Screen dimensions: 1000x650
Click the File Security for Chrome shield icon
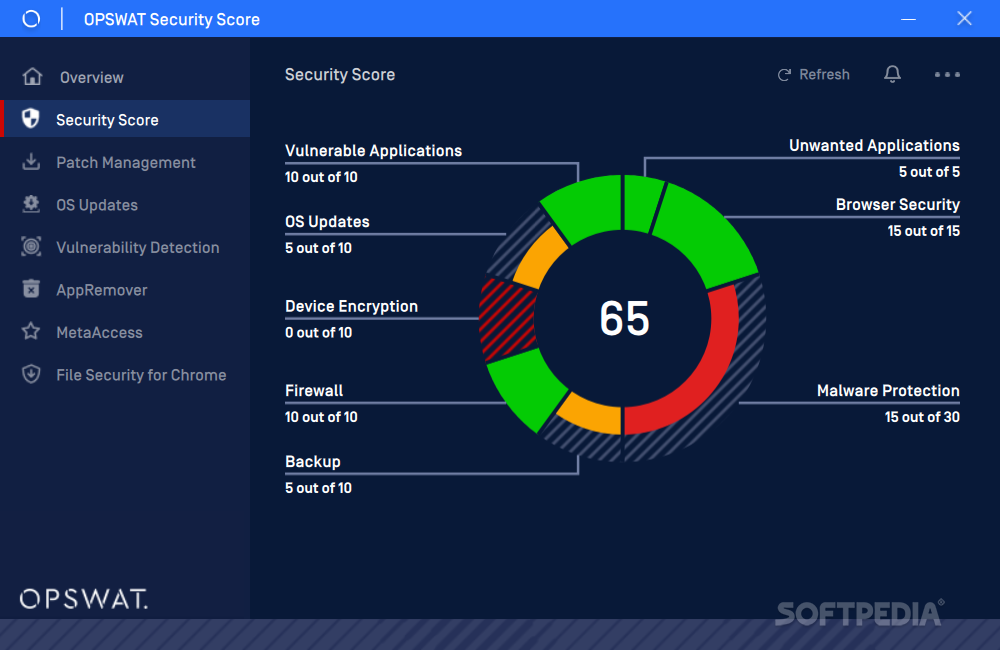tap(31, 374)
